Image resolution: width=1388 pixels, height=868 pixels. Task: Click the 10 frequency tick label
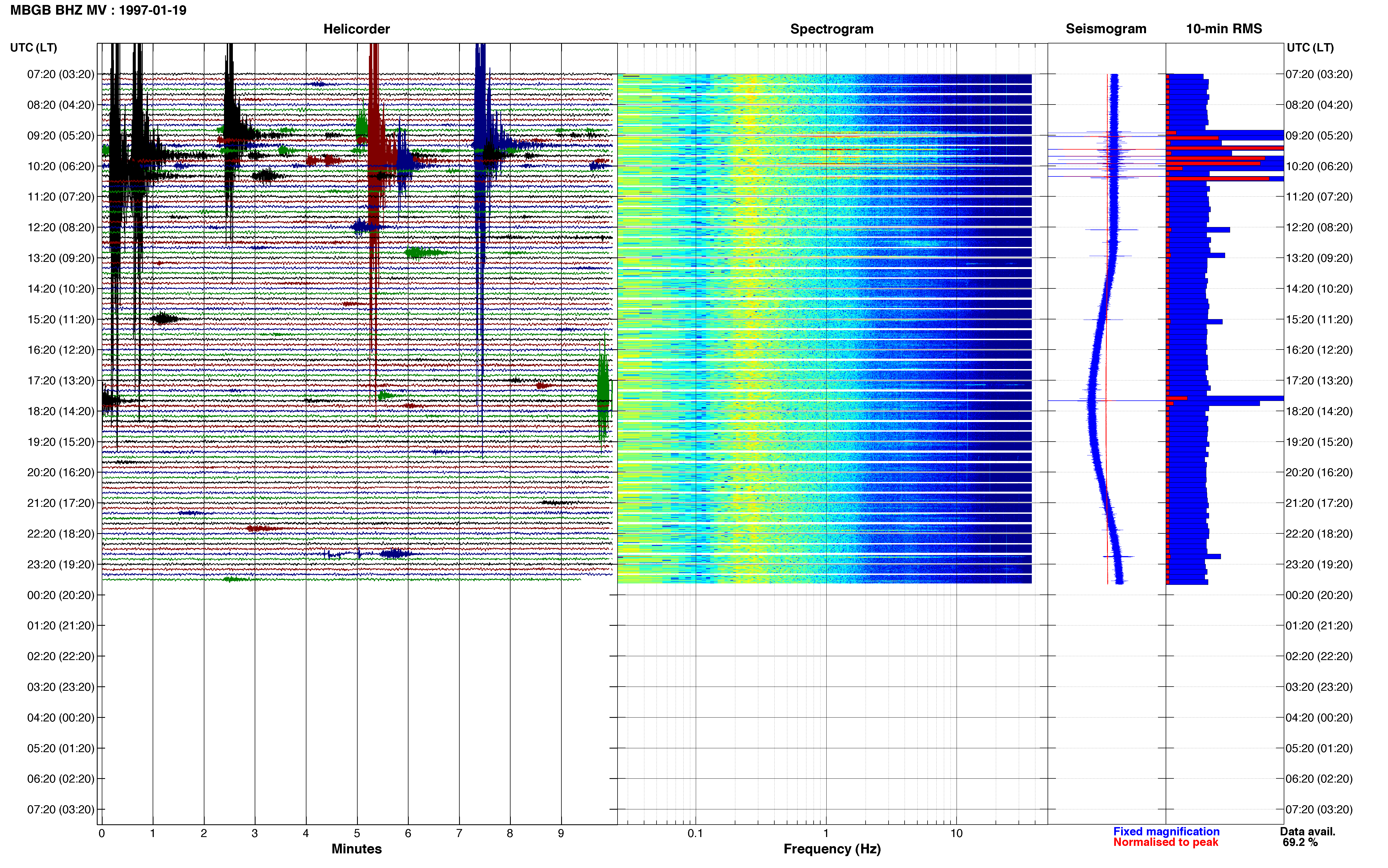[956, 833]
